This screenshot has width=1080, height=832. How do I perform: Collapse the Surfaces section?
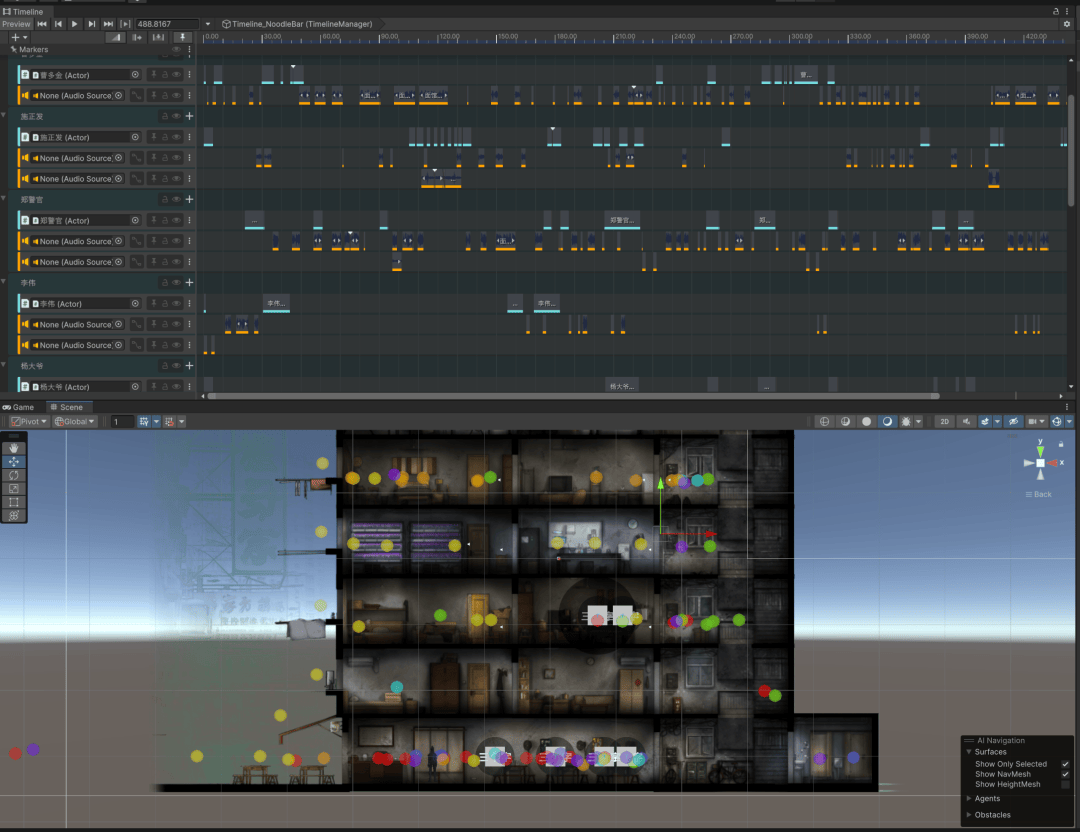click(x=969, y=752)
